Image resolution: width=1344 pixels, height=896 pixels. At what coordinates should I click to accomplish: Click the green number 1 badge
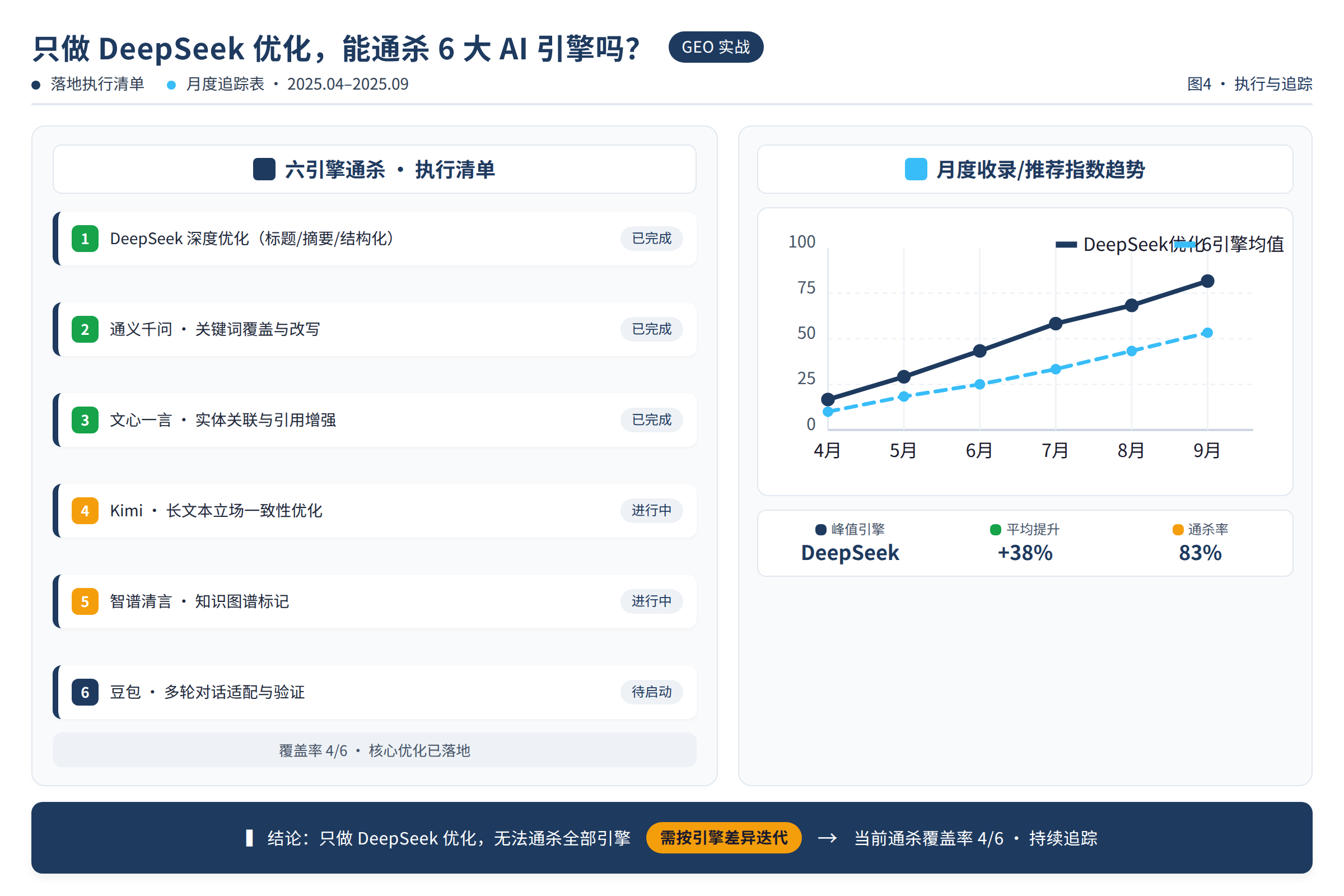coord(85,239)
